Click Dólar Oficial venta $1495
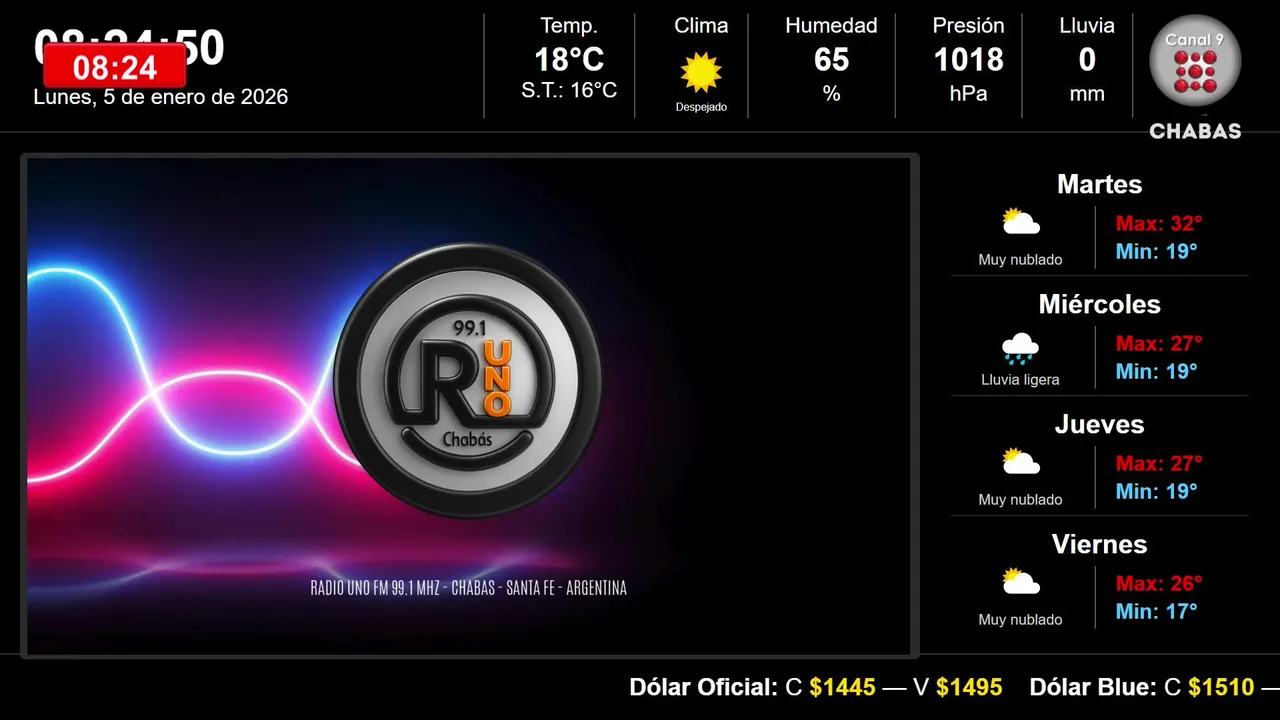 969,688
